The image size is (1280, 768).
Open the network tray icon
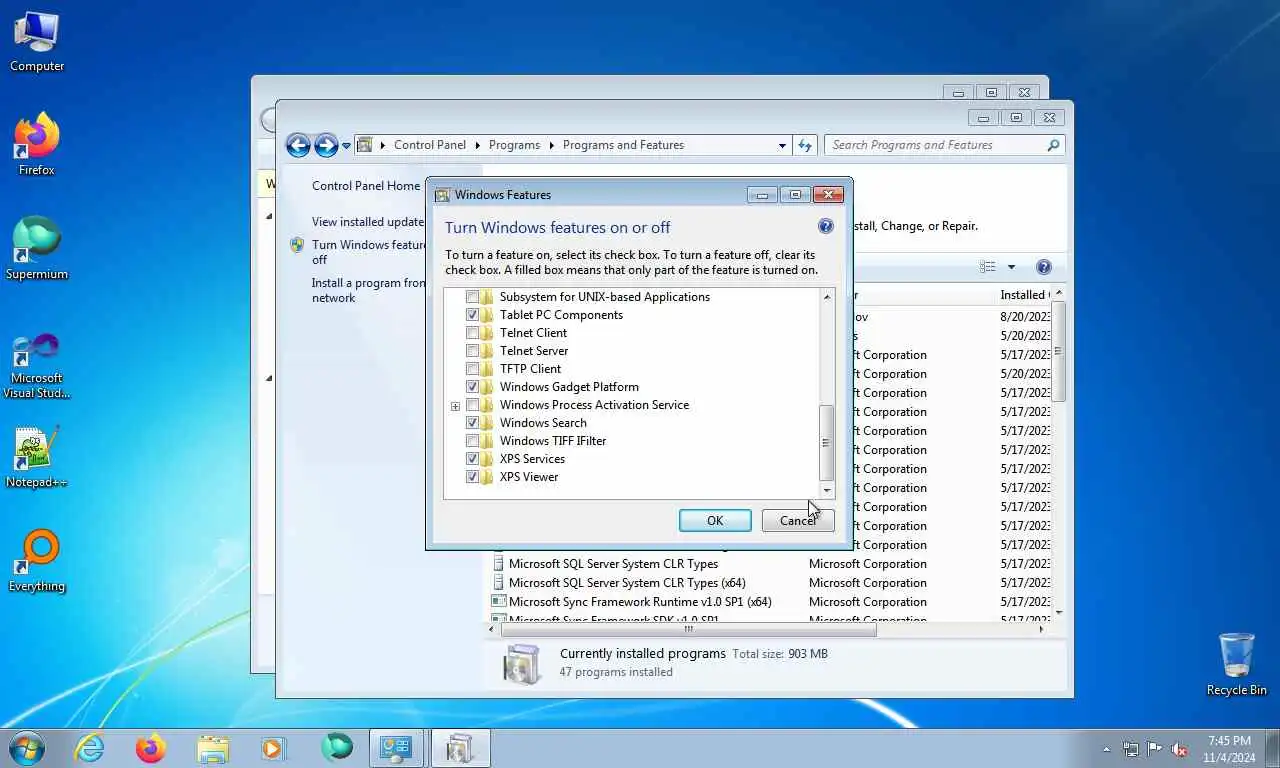[1131, 748]
